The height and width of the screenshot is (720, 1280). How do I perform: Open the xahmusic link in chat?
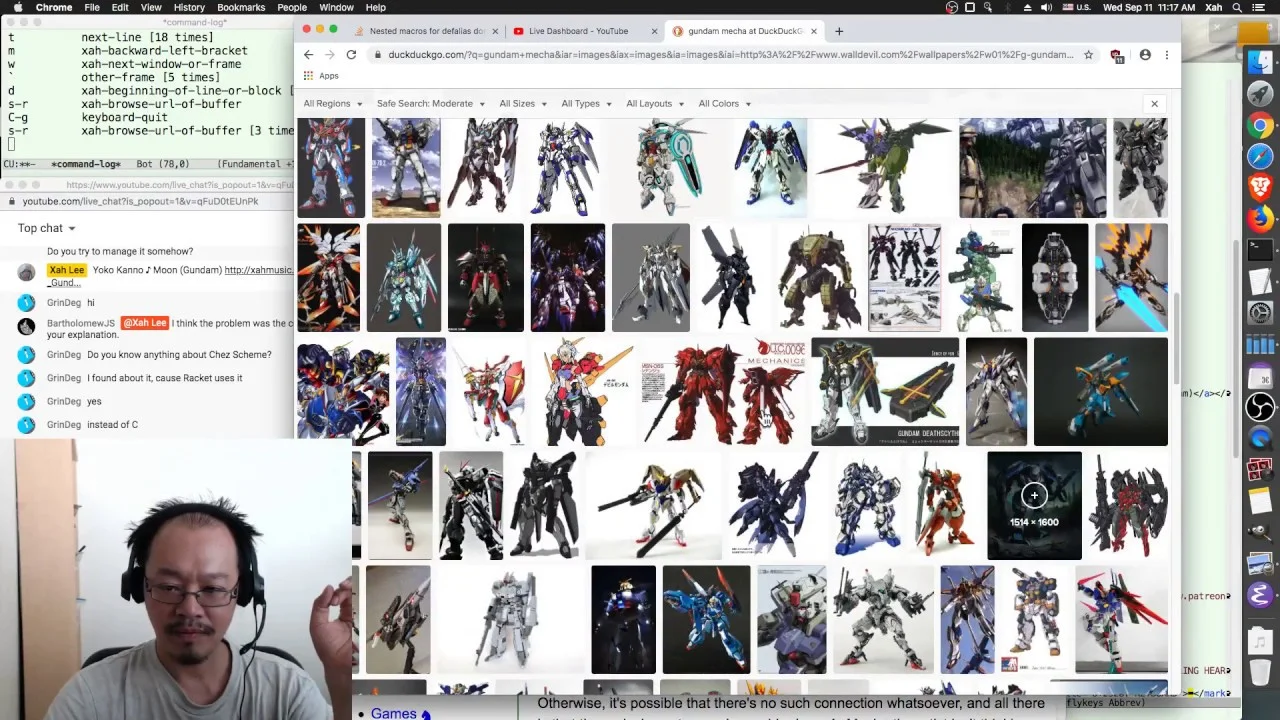click(x=258, y=270)
